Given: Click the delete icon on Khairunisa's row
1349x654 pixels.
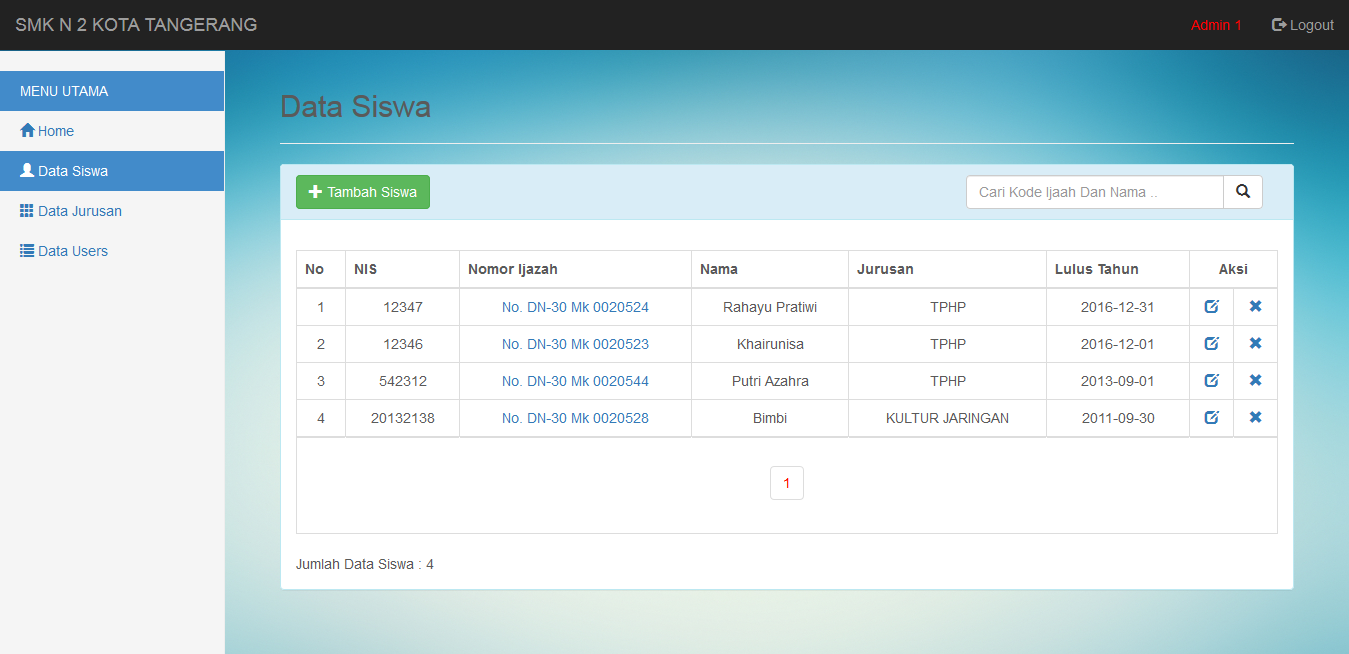Looking at the screenshot, I should click(1255, 343).
